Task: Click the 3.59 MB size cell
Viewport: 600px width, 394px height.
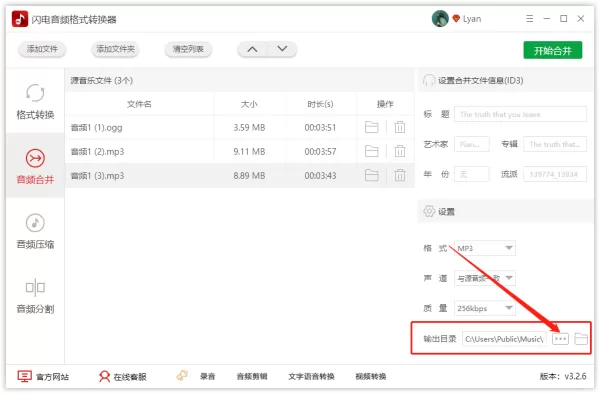Action: [249, 127]
